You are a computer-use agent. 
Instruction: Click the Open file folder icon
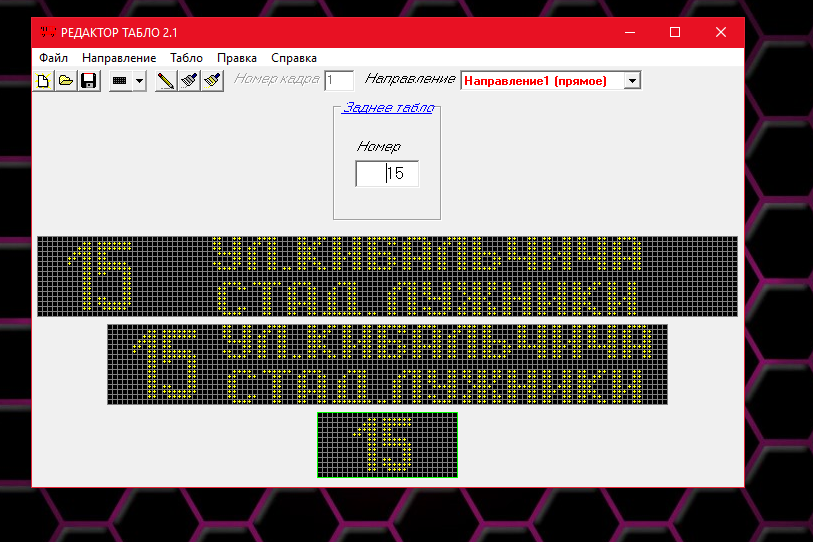click(x=66, y=81)
